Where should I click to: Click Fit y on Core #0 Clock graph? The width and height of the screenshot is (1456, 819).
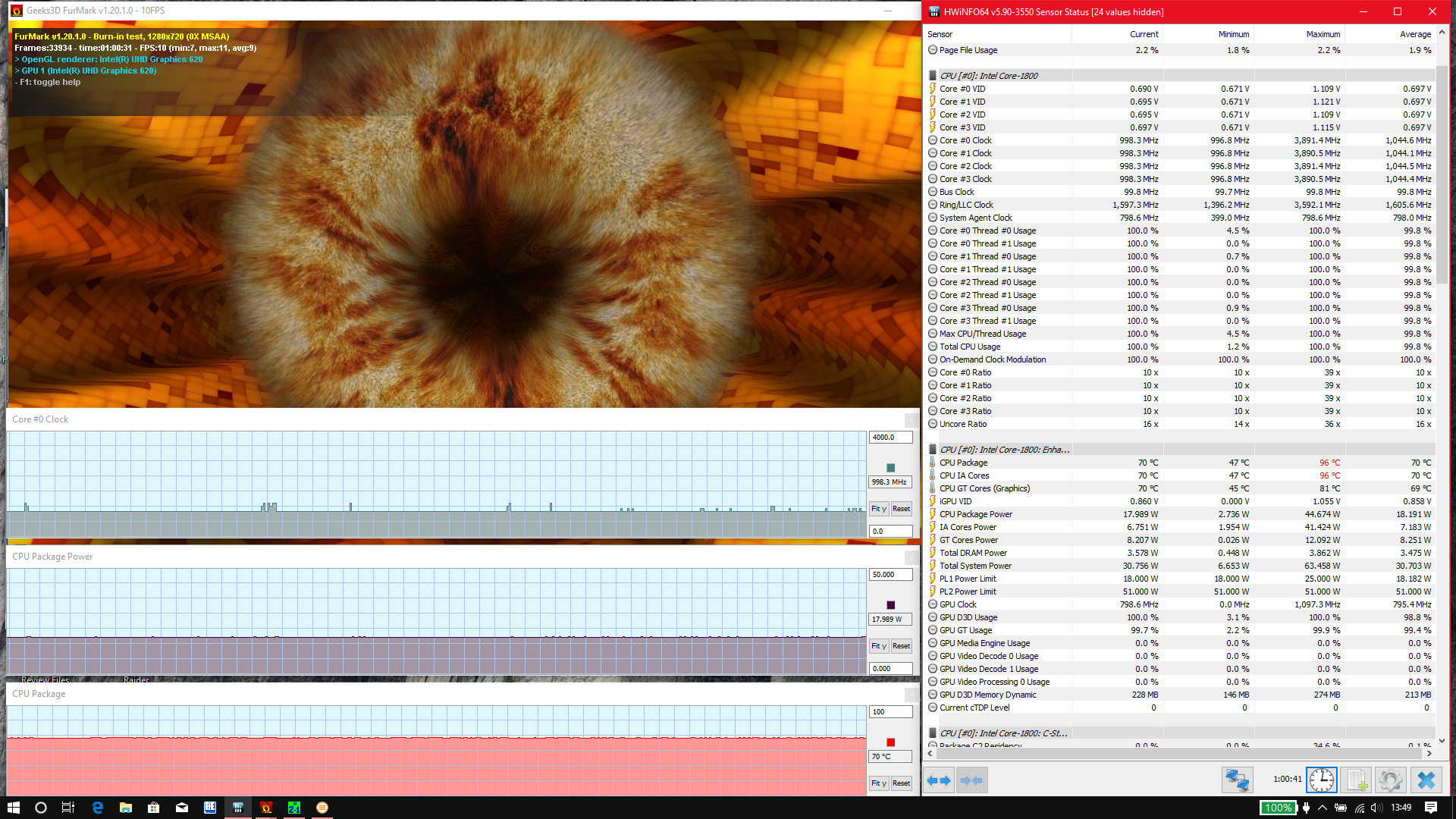pyautogui.click(x=878, y=509)
